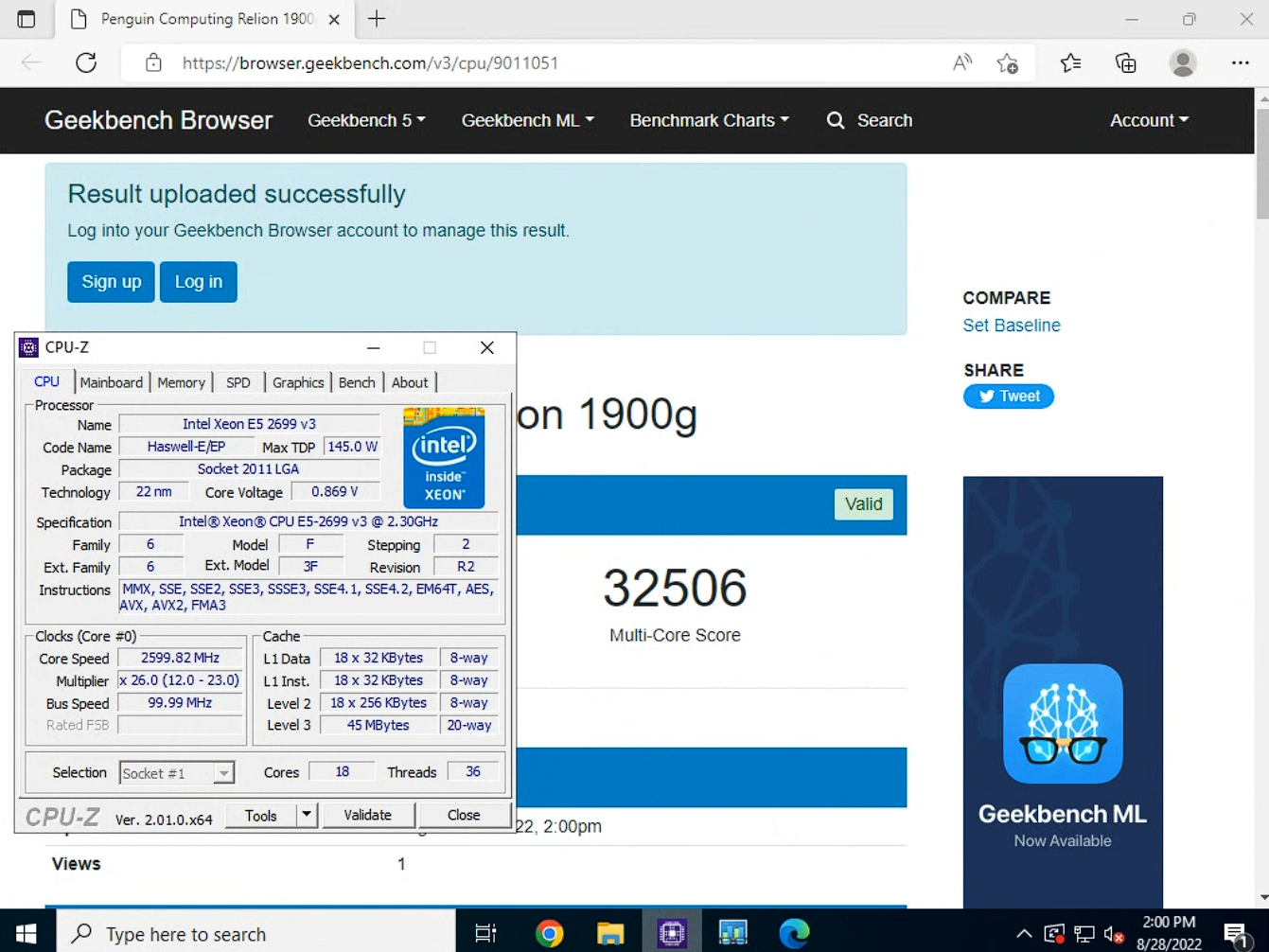
Task: Expand the Geekbench ML dropdown menu
Action: [527, 120]
